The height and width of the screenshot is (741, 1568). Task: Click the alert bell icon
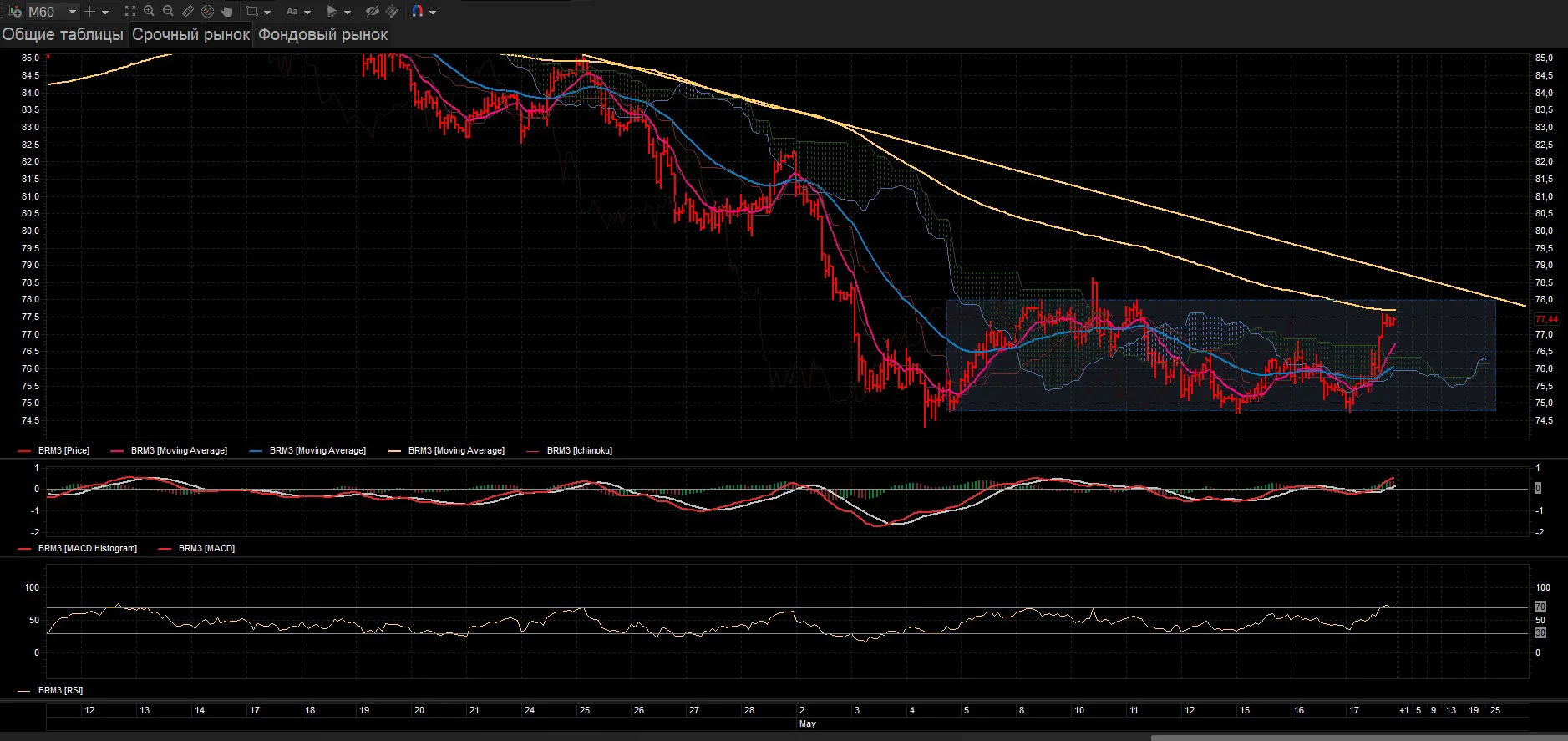coord(332,12)
